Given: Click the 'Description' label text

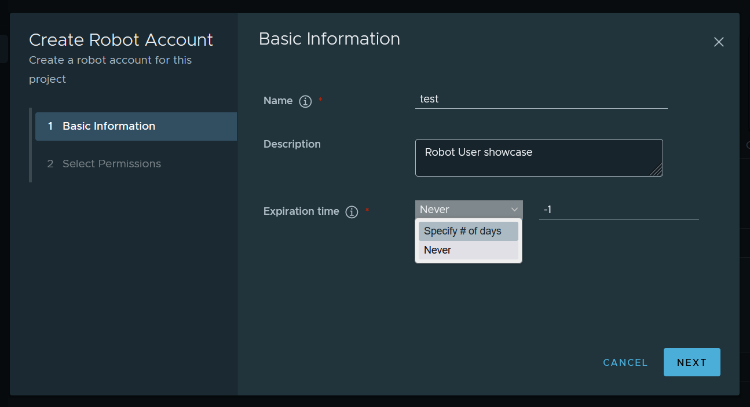Looking at the screenshot, I should point(292,144).
